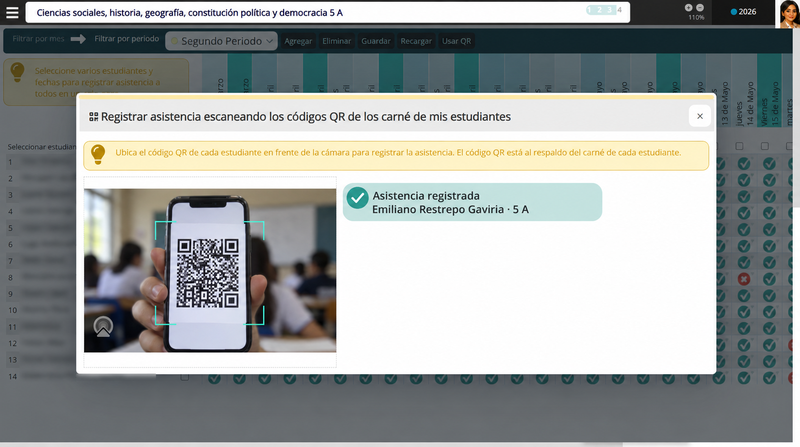Viewport: 800px width, 447px height.
Task: Toggle row 1 attendance for jueves 14 de Mayo
Action: coord(744,164)
